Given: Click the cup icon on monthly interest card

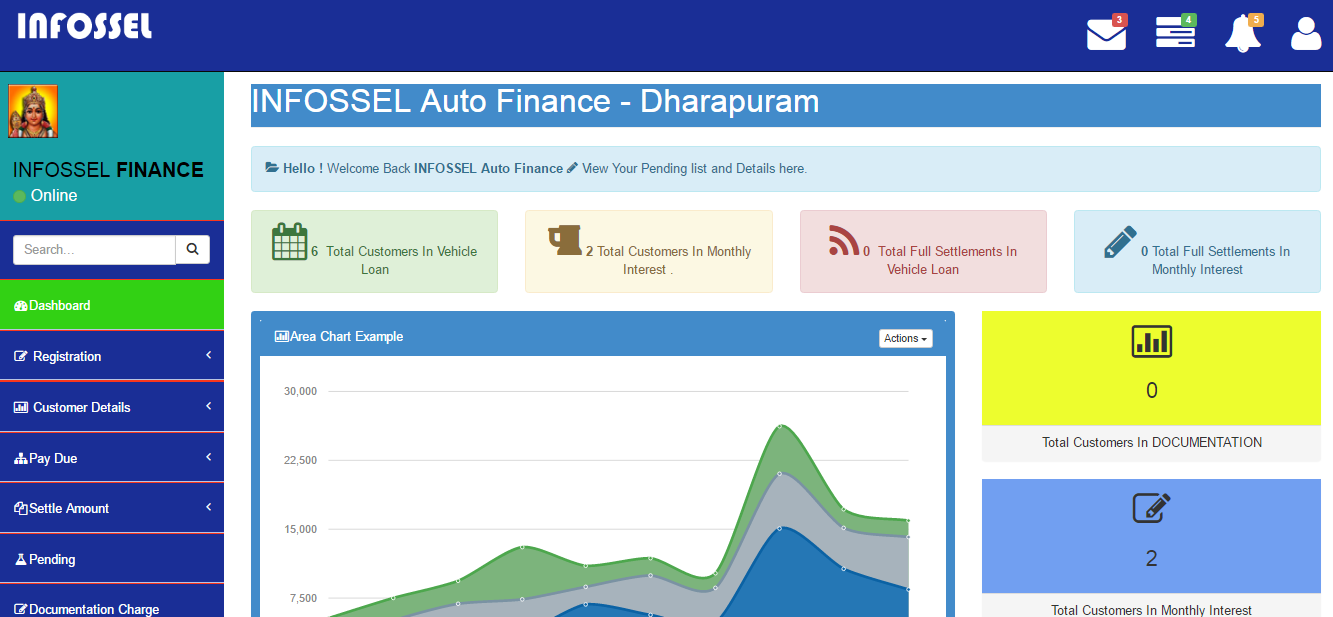Looking at the screenshot, I should (x=565, y=240).
